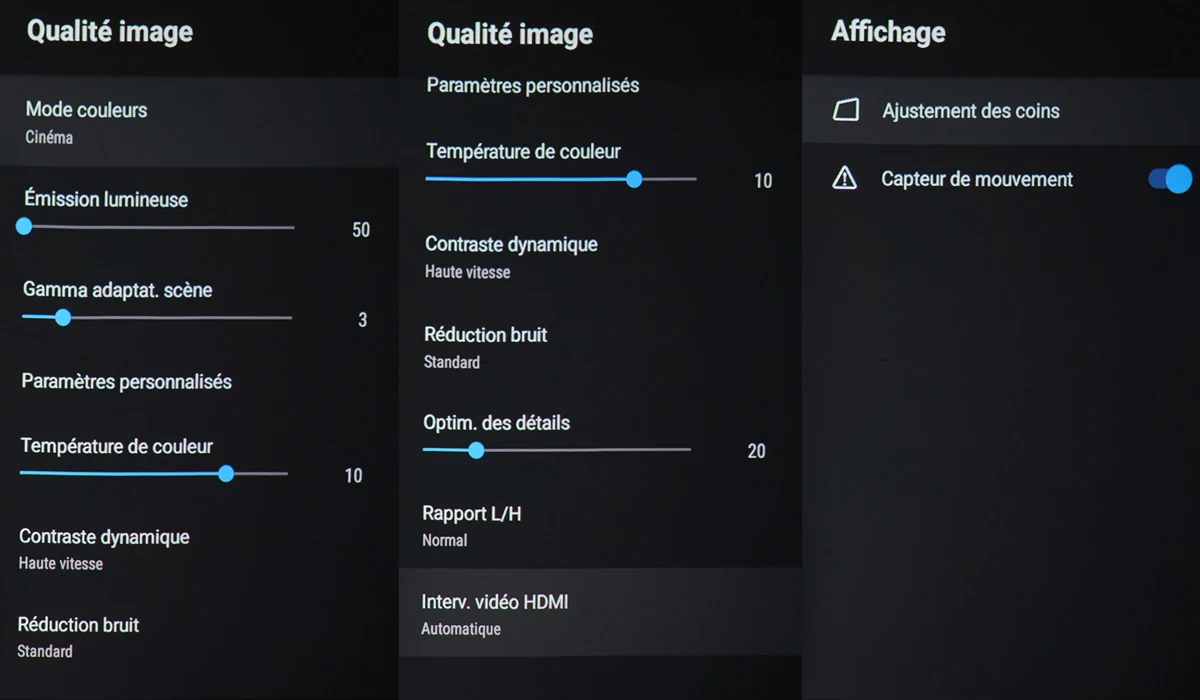Image resolution: width=1200 pixels, height=700 pixels.
Task: Click the Gamma adaptat. scène slider handle
Action: tap(63, 318)
